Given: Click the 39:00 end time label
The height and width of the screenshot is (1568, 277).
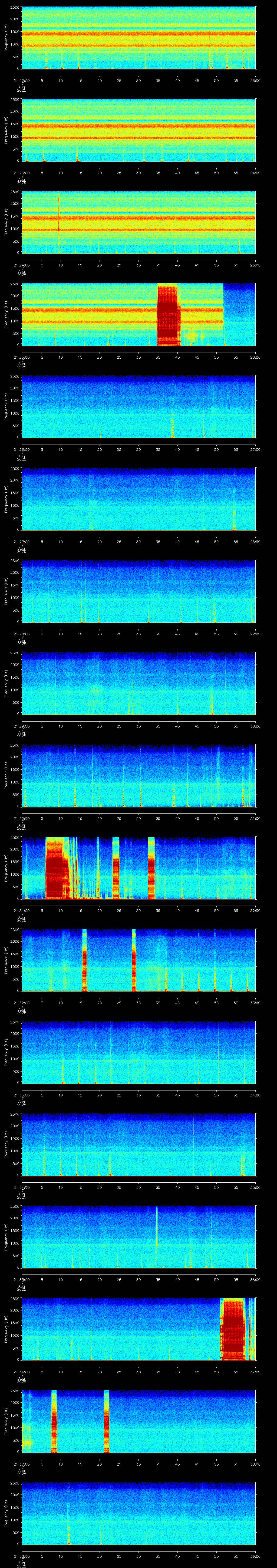Looking at the screenshot, I should coord(256,1556).
